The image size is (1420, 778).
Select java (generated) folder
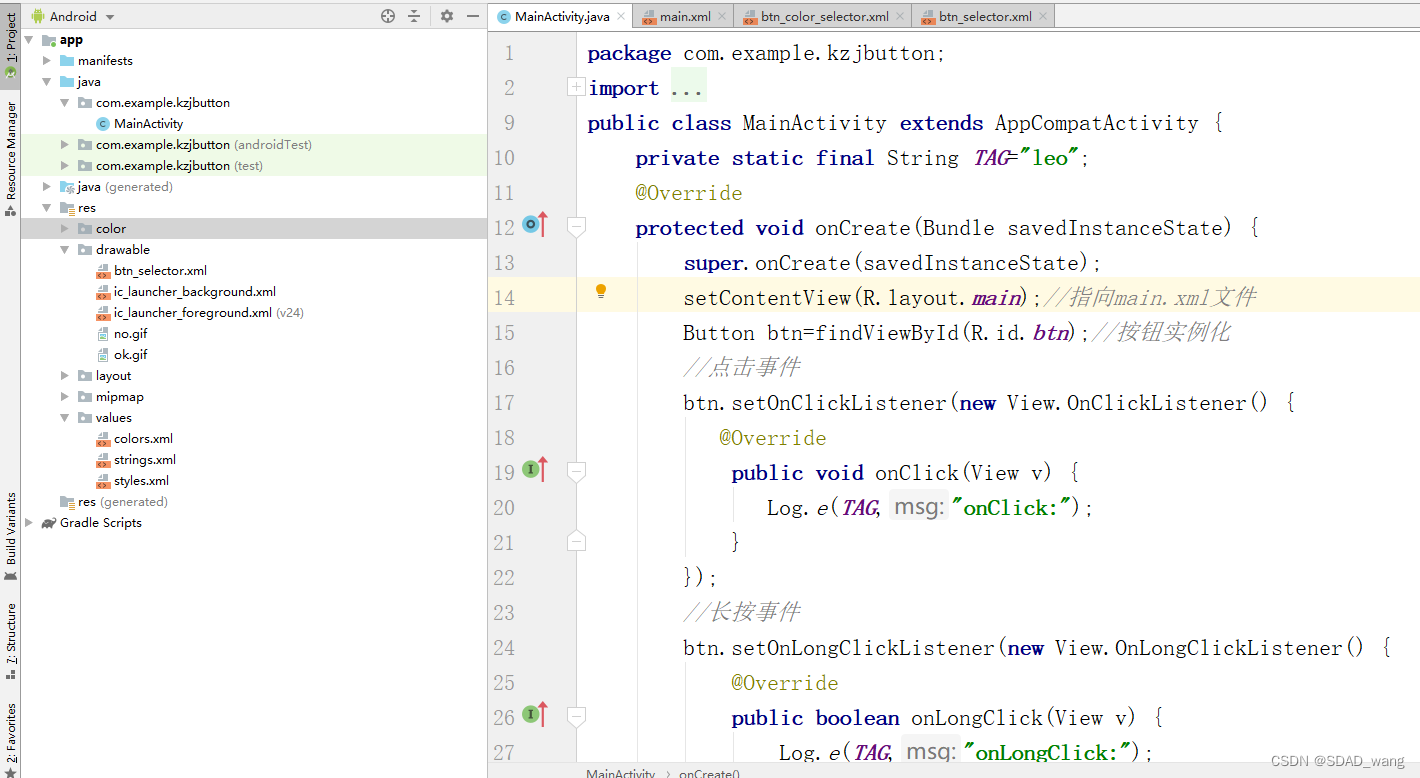click(125, 187)
